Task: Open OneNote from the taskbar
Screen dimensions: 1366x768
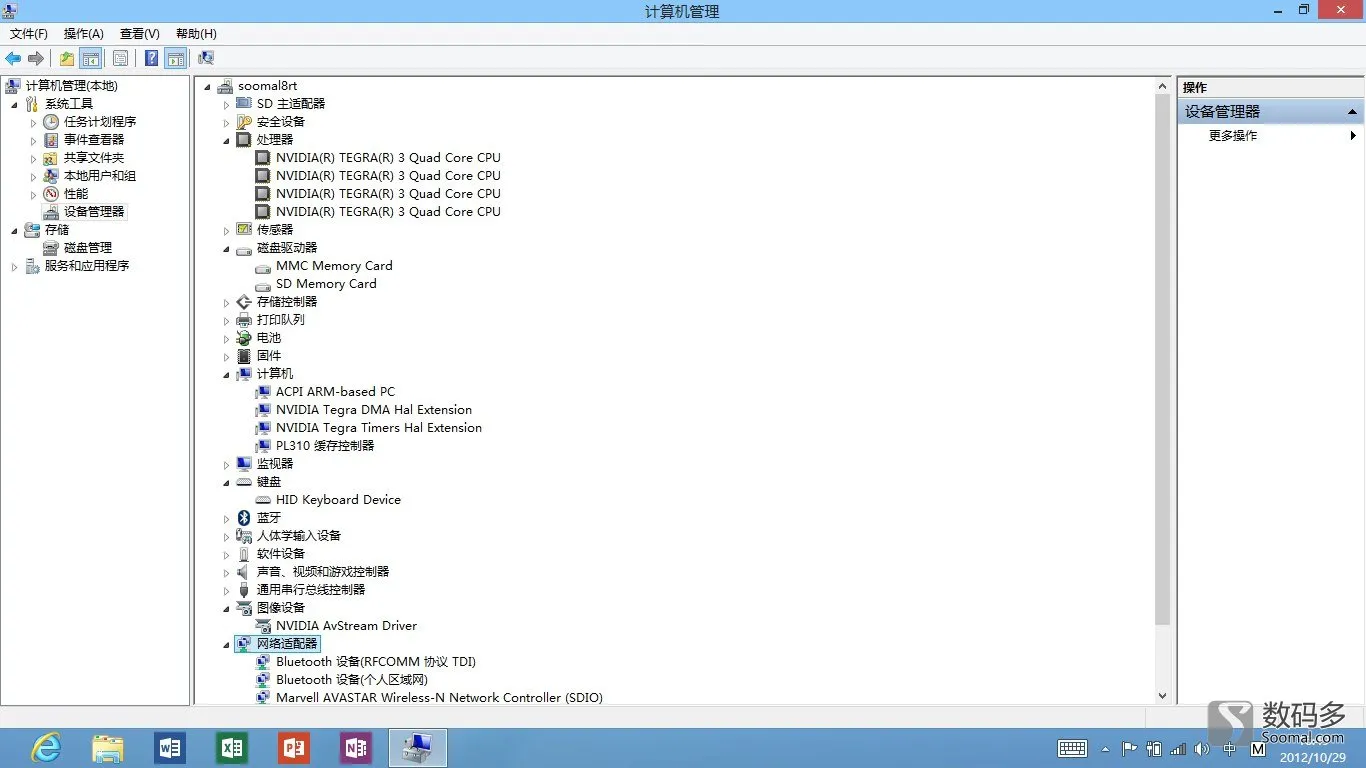Action: pos(356,747)
